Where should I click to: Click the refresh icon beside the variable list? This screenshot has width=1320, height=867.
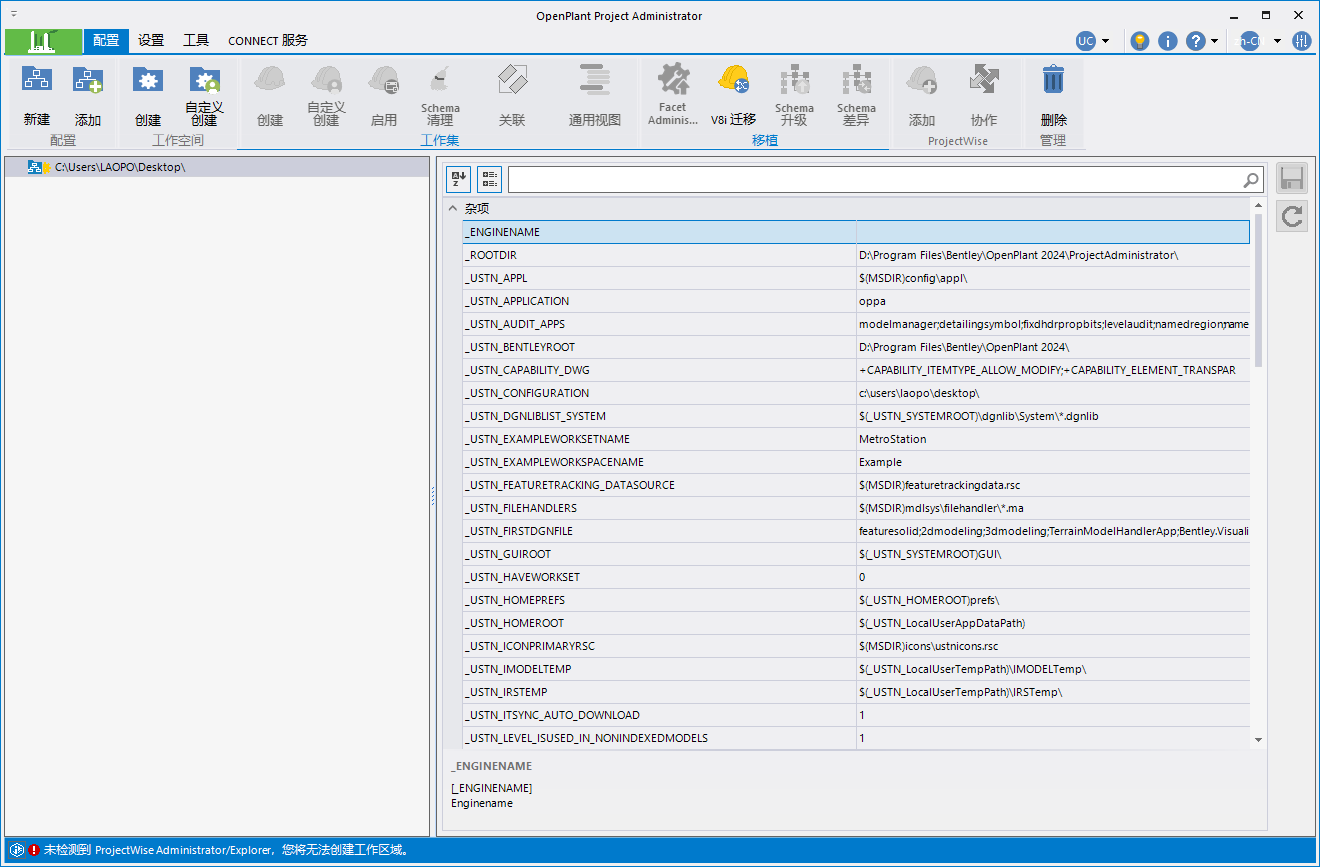click(1291, 216)
